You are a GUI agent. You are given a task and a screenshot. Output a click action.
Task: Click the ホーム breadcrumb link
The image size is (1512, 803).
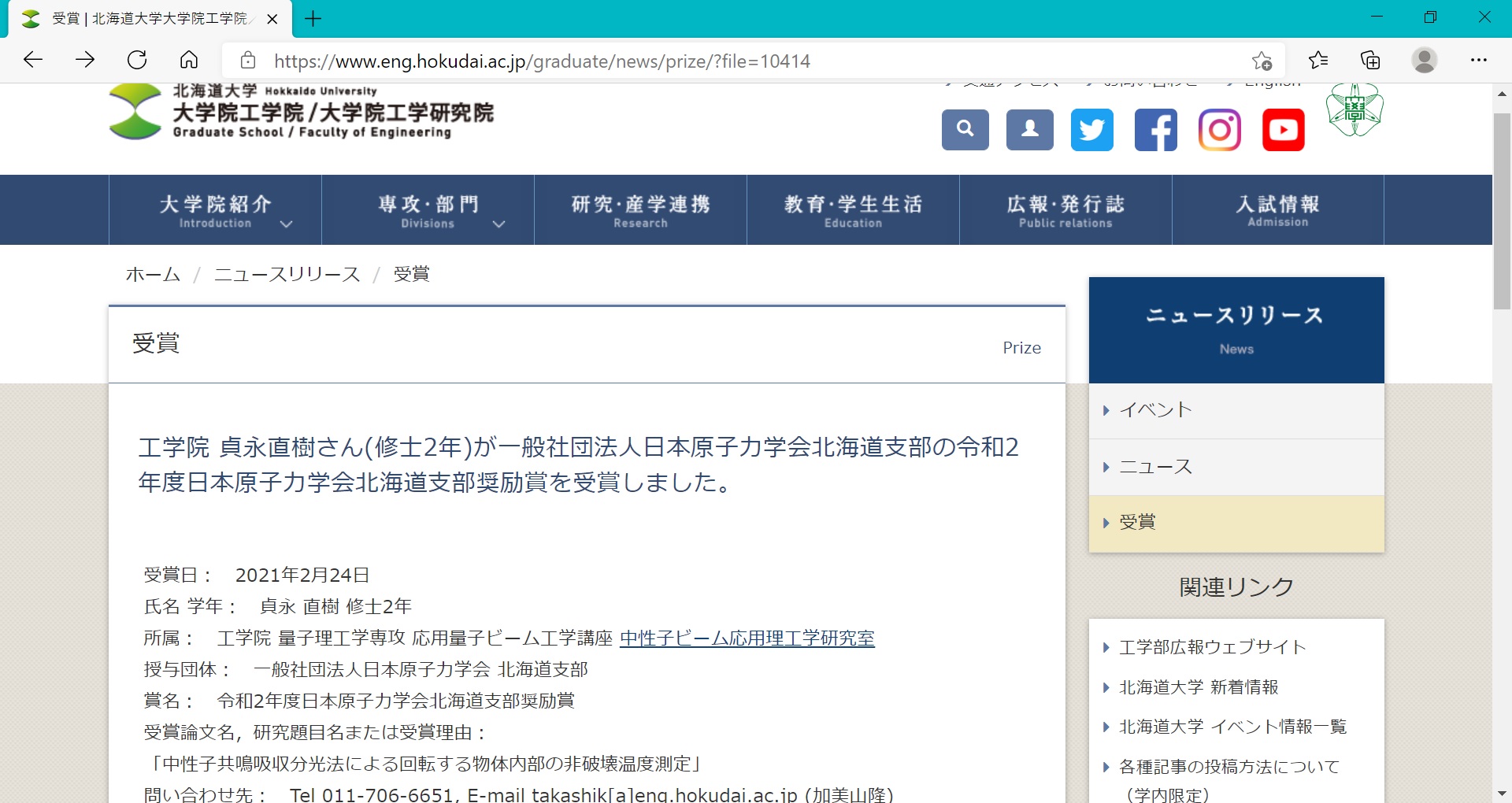coord(153,274)
